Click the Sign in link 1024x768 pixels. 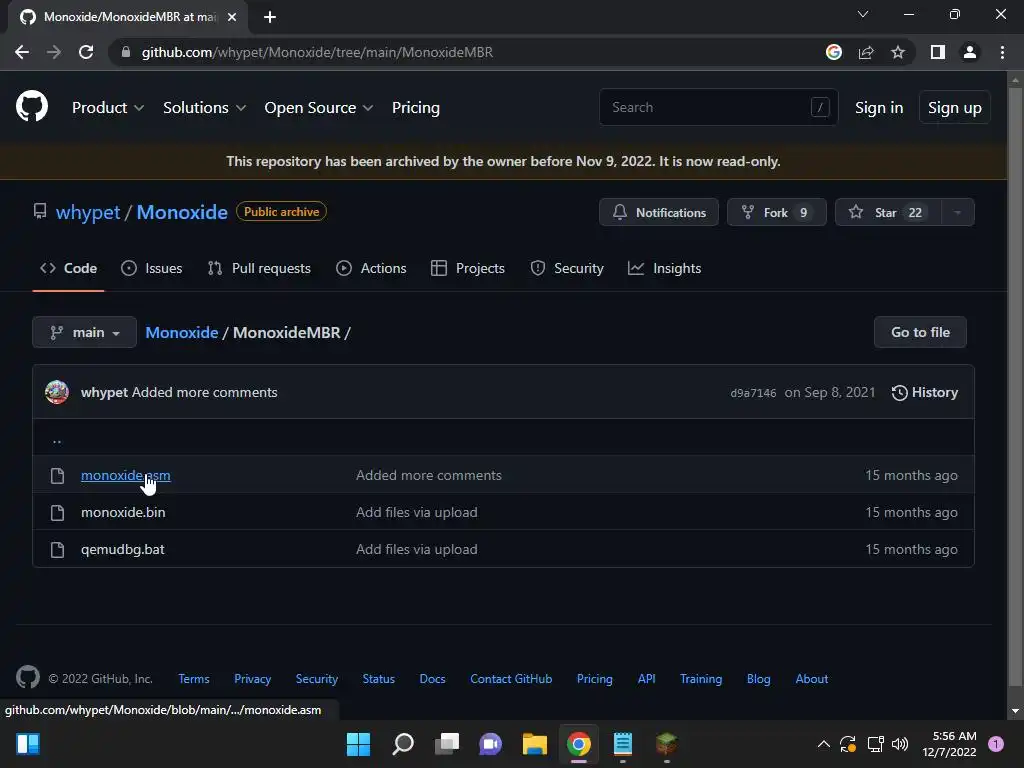coord(879,108)
